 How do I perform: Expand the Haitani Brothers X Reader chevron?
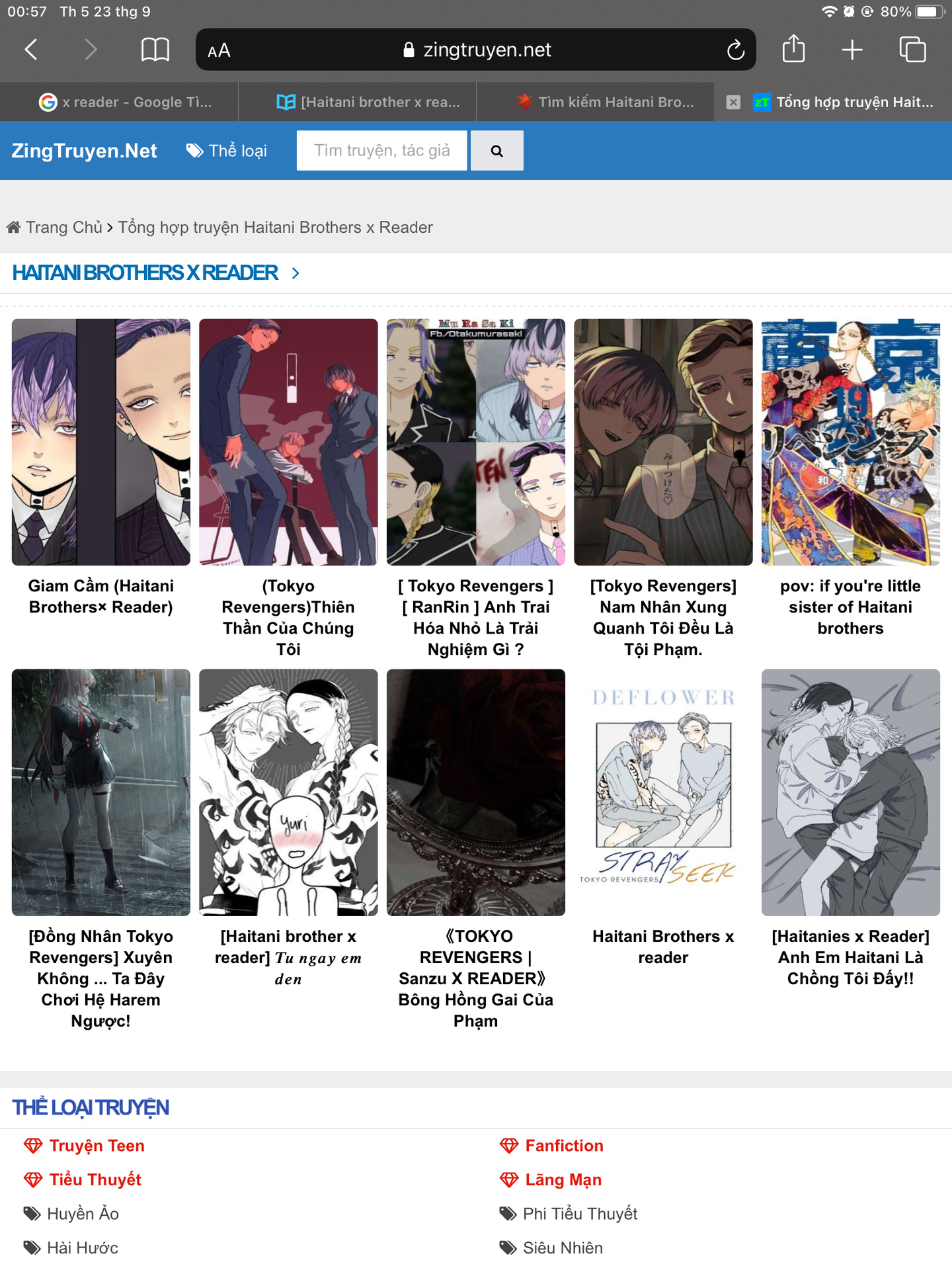296,273
